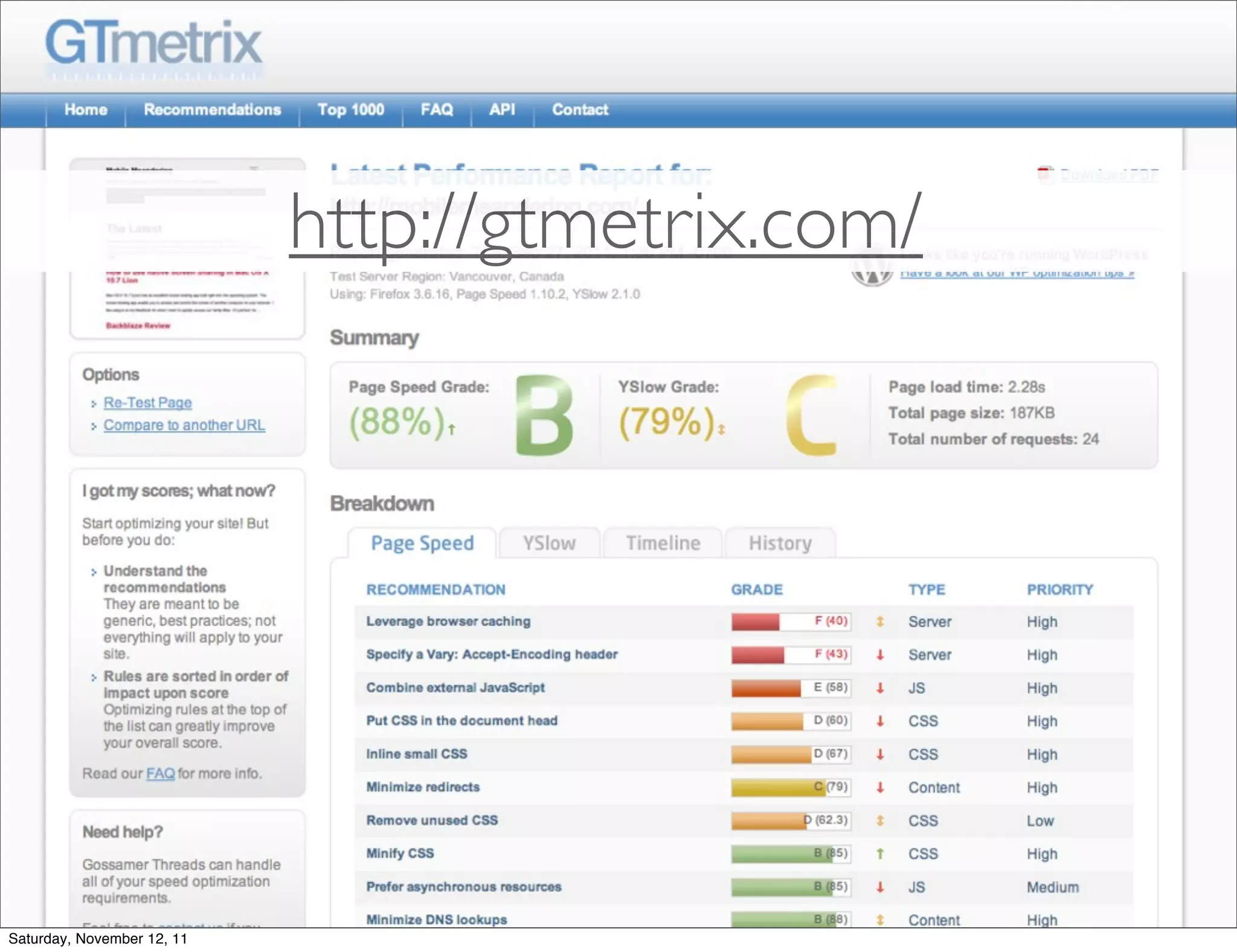Expand Minify CSS recommendation
Screen dimensions: 1237x952
point(400,854)
